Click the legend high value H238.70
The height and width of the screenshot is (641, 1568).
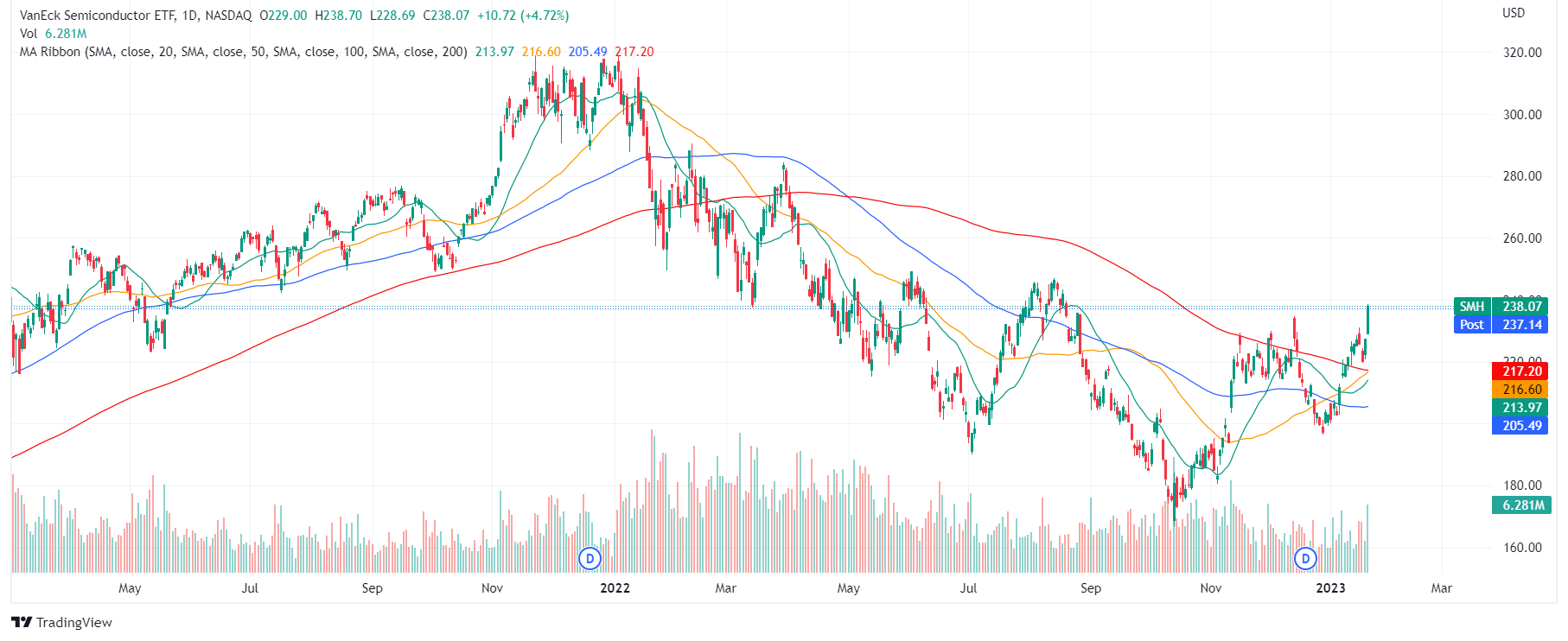click(x=339, y=16)
